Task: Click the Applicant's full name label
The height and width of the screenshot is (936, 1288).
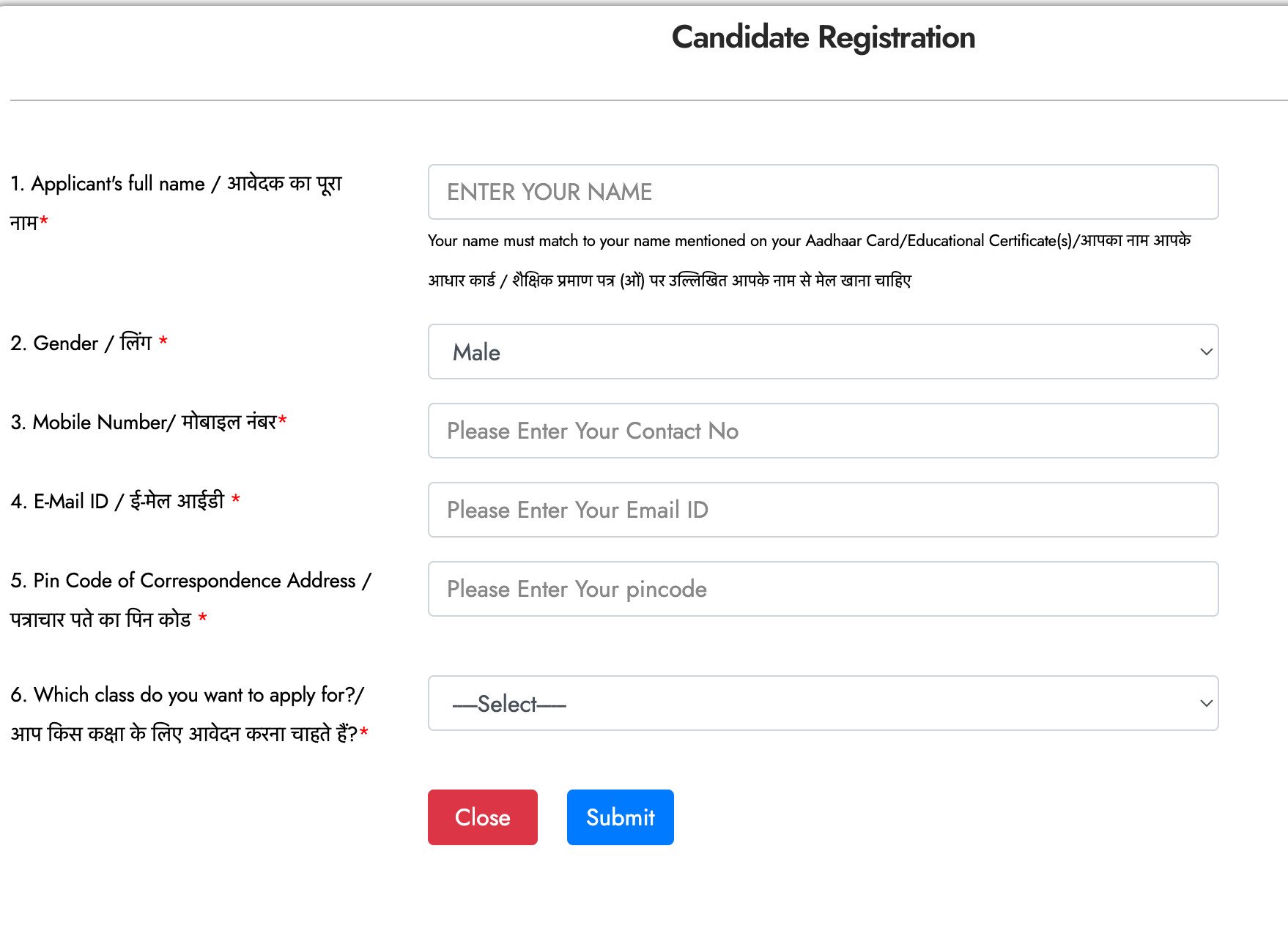Action: point(176,184)
